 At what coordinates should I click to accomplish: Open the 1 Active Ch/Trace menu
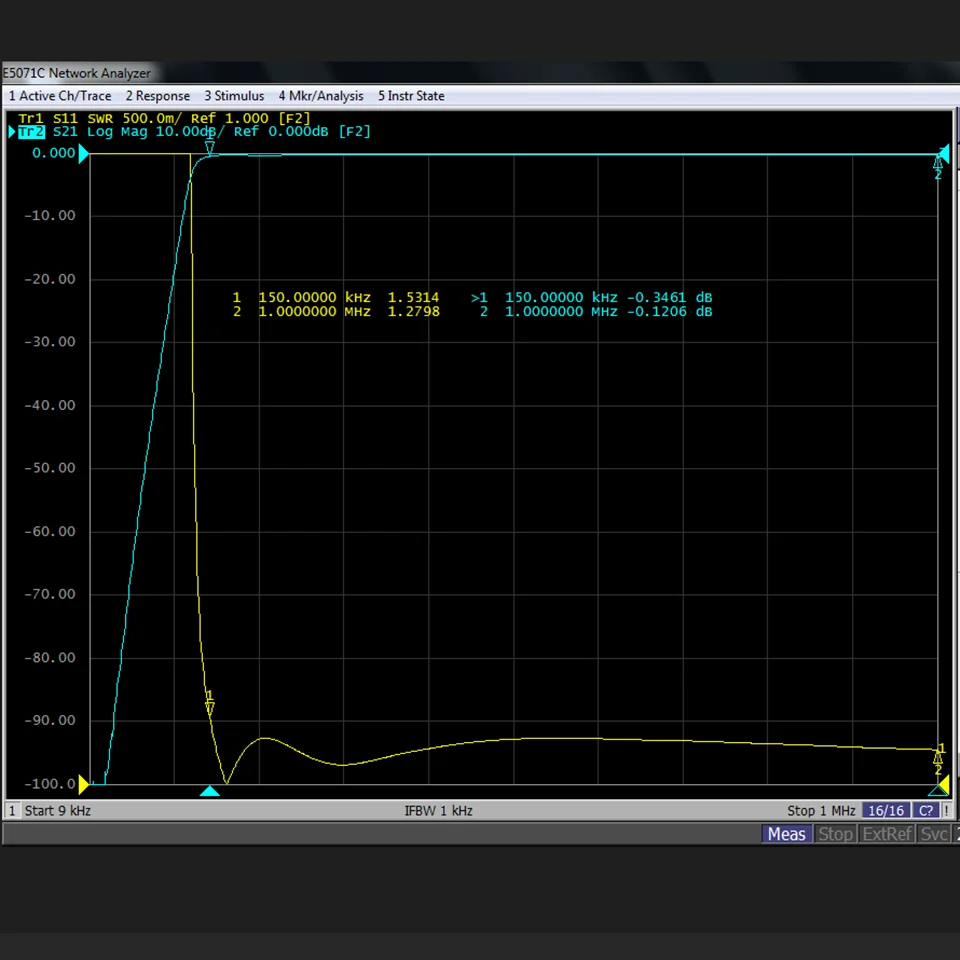[x=60, y=96]
